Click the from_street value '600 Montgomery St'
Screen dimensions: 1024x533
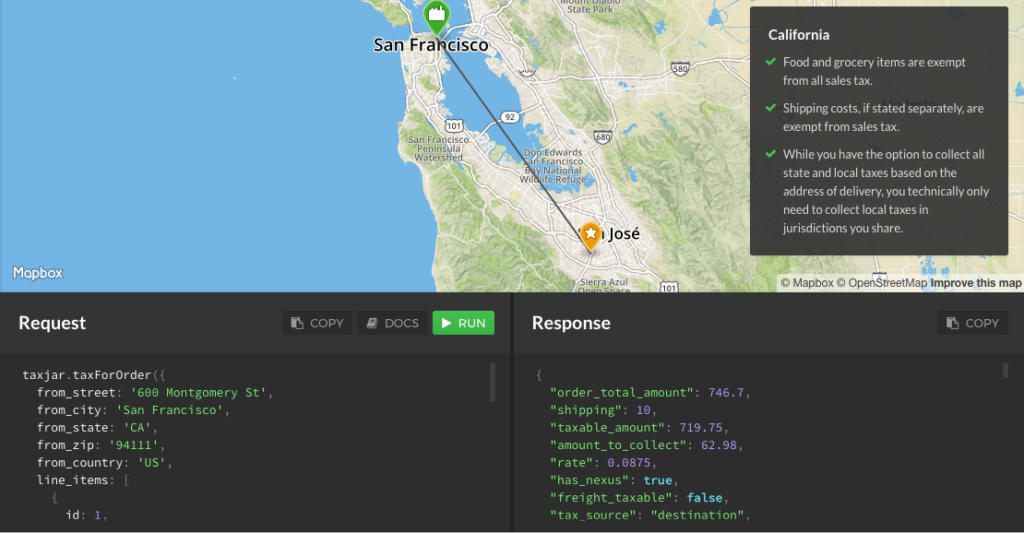199,393
